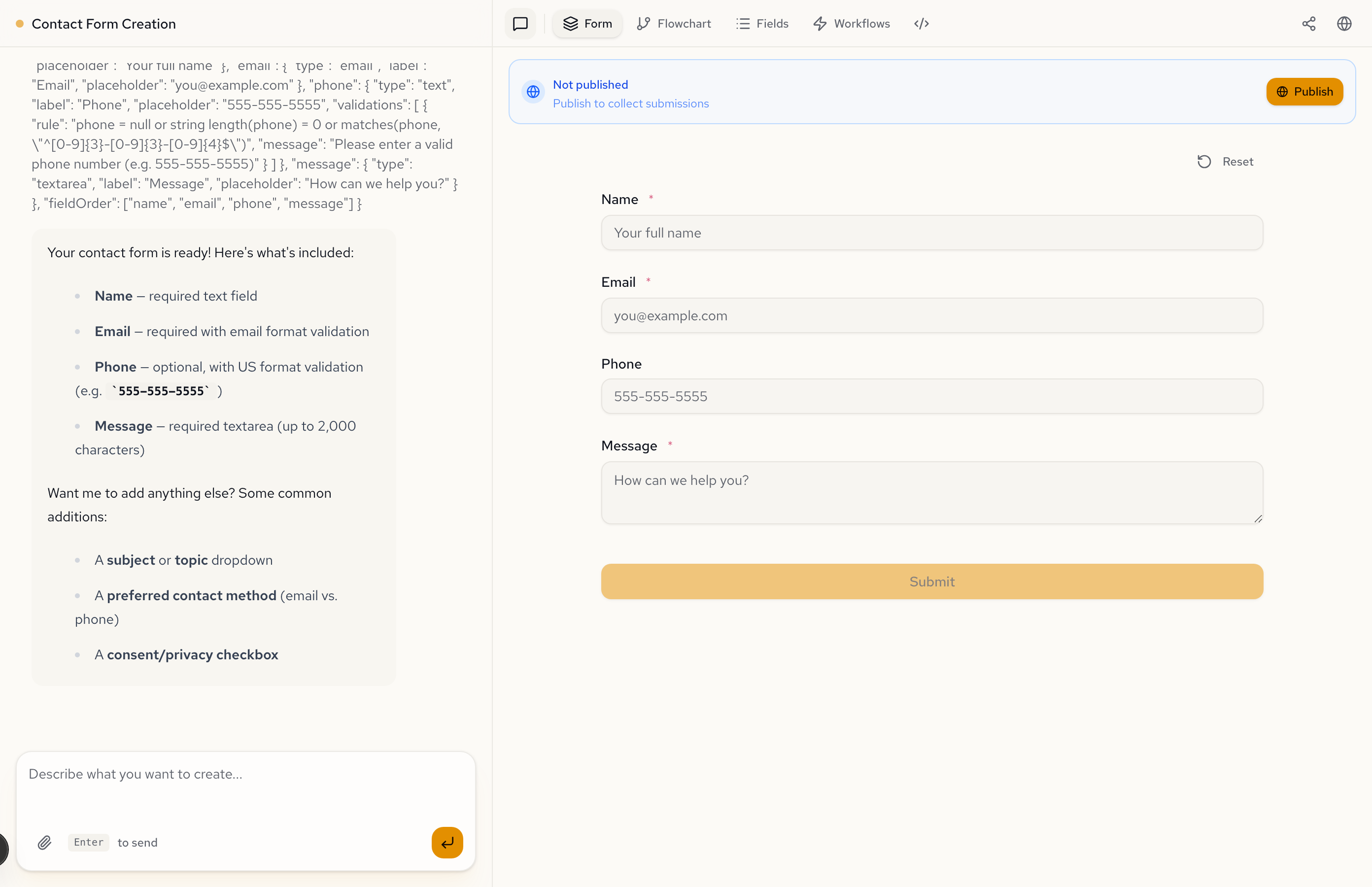Switch to the Flowchart tab

(x=674, y=24)
